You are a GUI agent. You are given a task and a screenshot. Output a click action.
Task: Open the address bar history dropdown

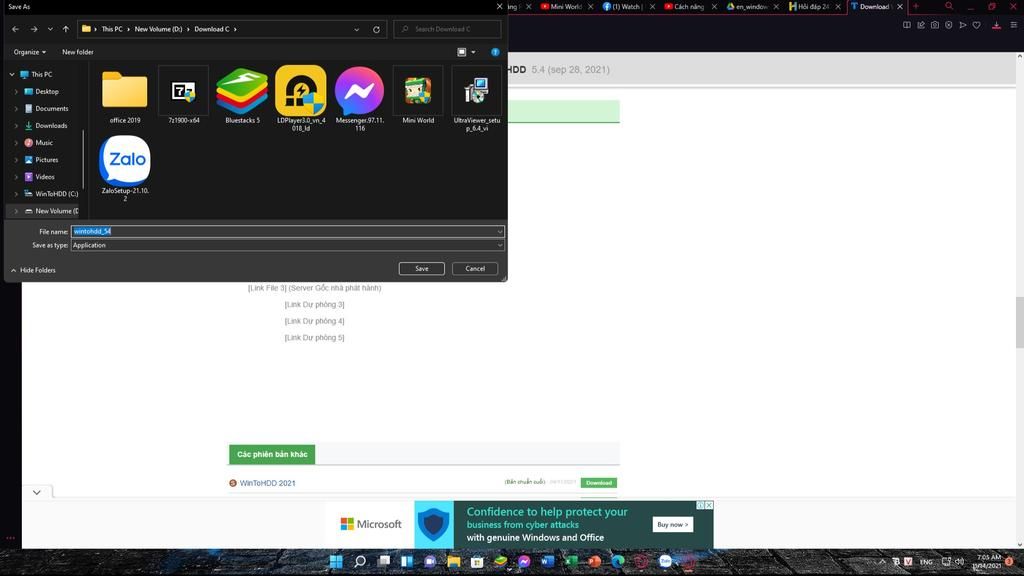click(x=357, y=29)
